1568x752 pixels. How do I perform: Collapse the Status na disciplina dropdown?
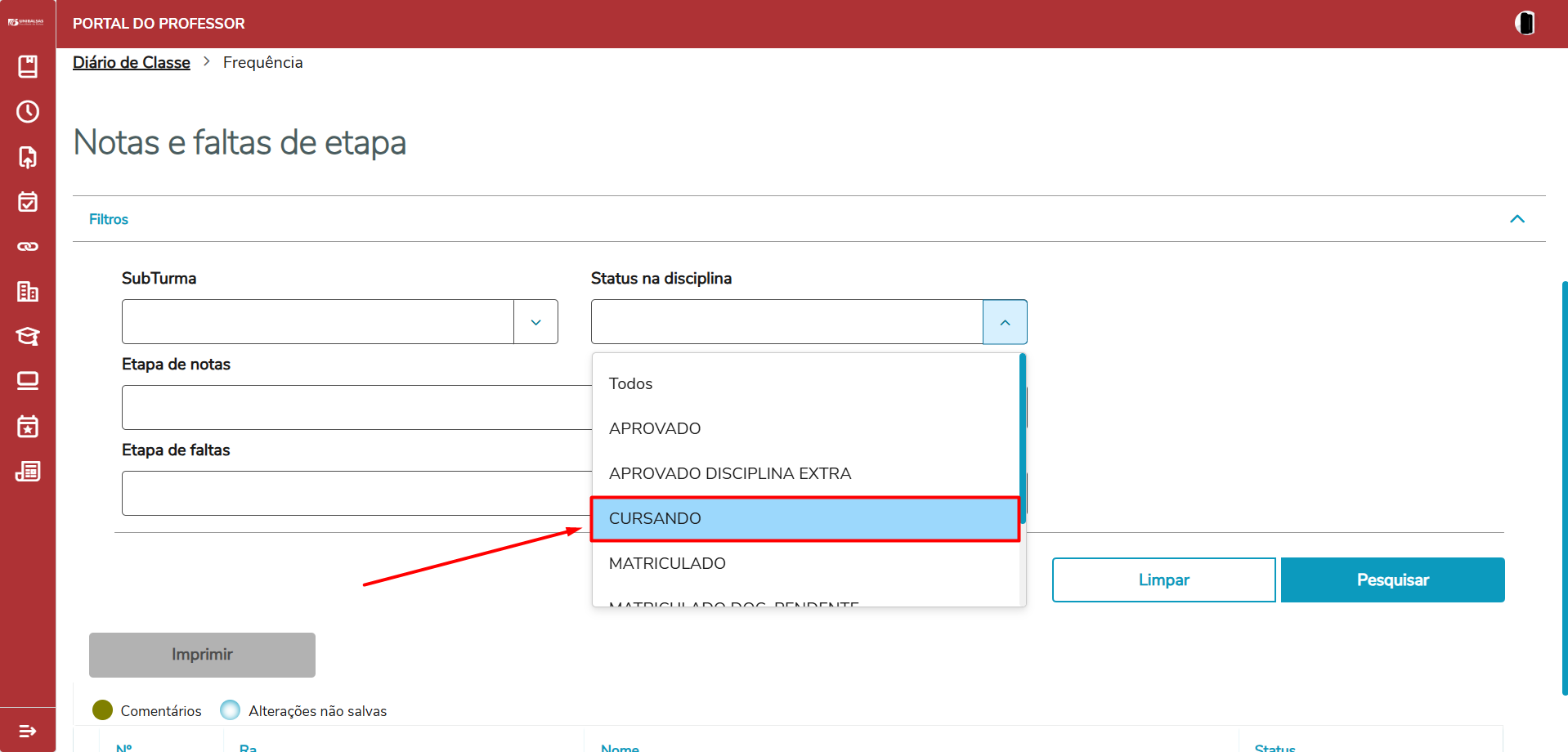(x=1005, y=322)
